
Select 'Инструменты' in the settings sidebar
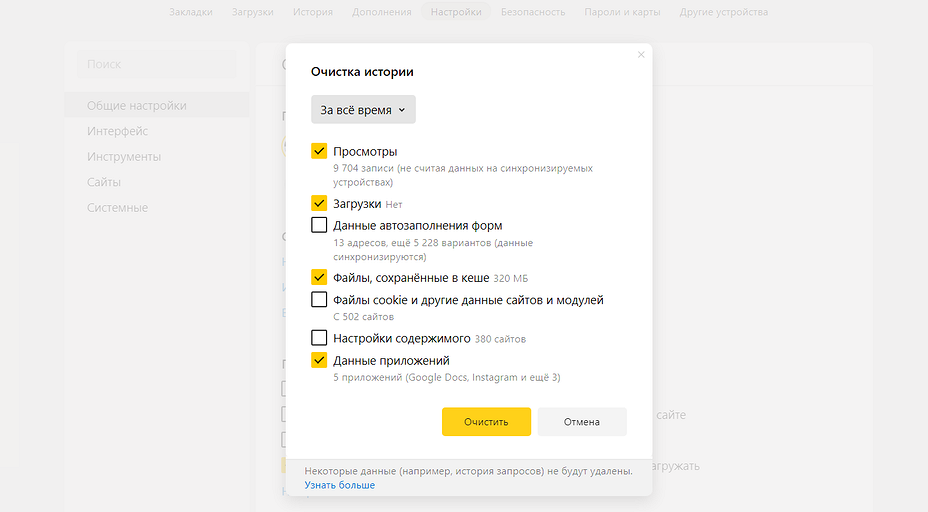coord(124,157)
